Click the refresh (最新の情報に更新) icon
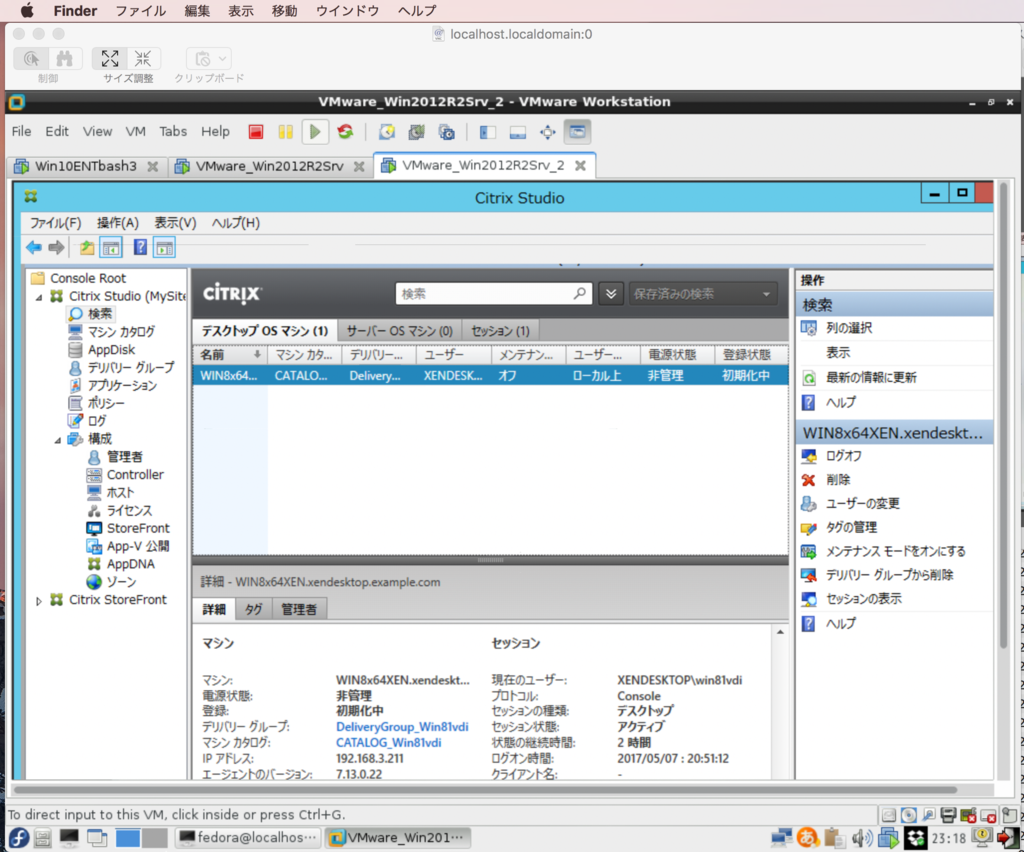The image size is (1024, 852). (x=808, y=377)
